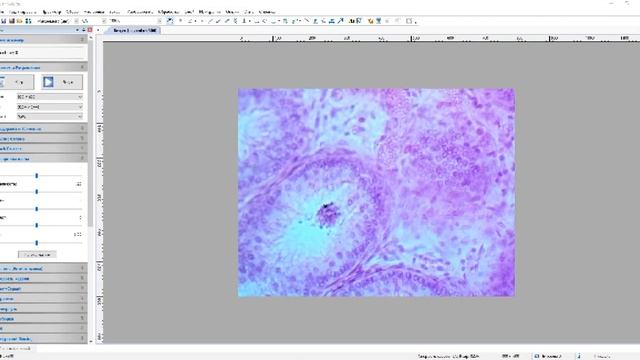Open the Обработка menu
Viewport: 640px width, 360px height.
[168, 12]
